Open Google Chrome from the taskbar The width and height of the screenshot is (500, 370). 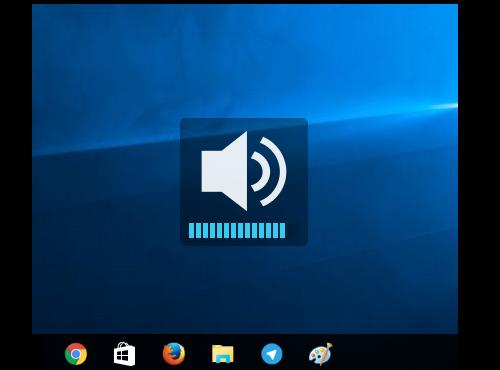(76, 354)
